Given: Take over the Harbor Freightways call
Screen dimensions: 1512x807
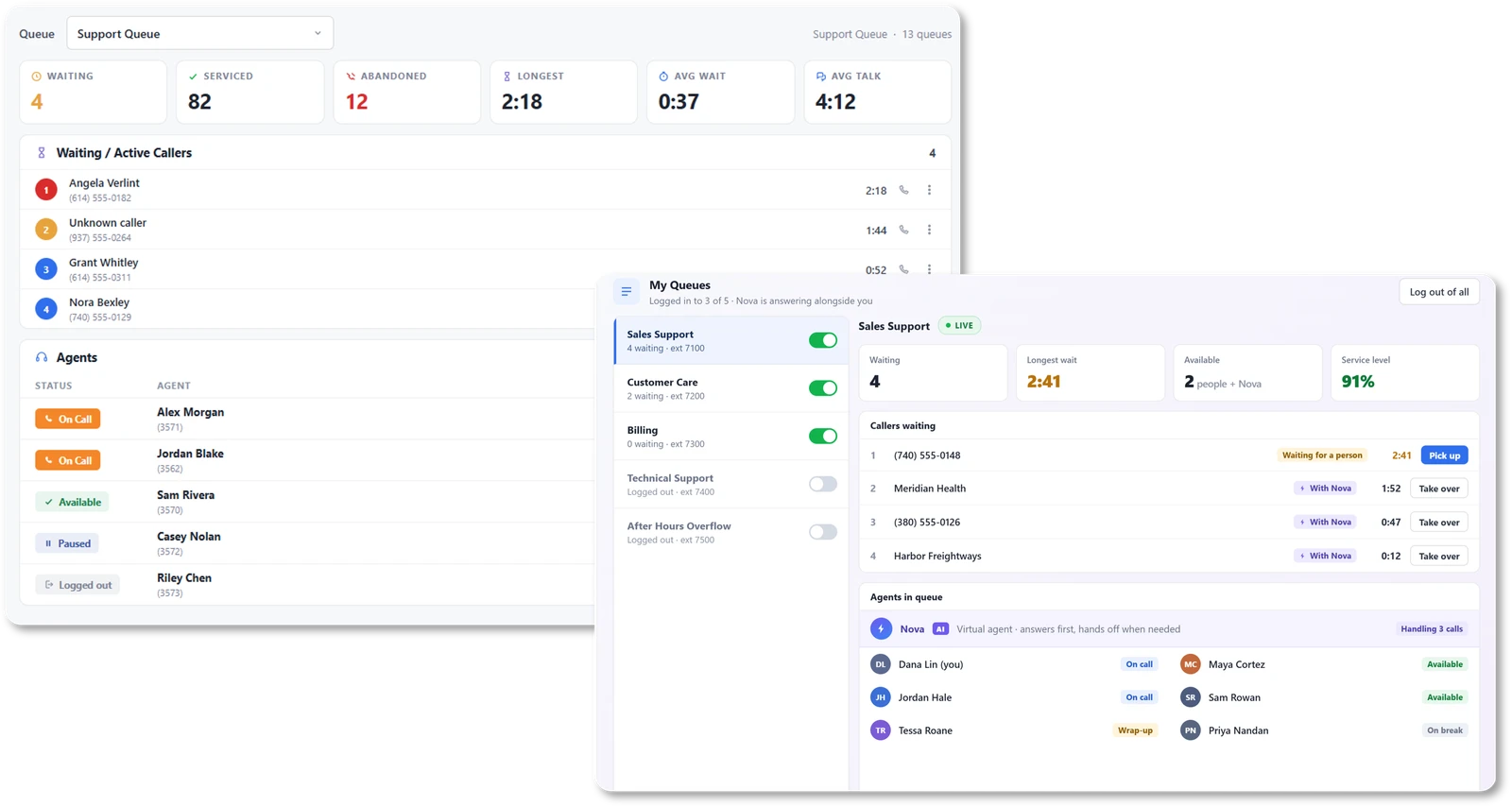Looking at the screenshot, I should coord(1439,556).
